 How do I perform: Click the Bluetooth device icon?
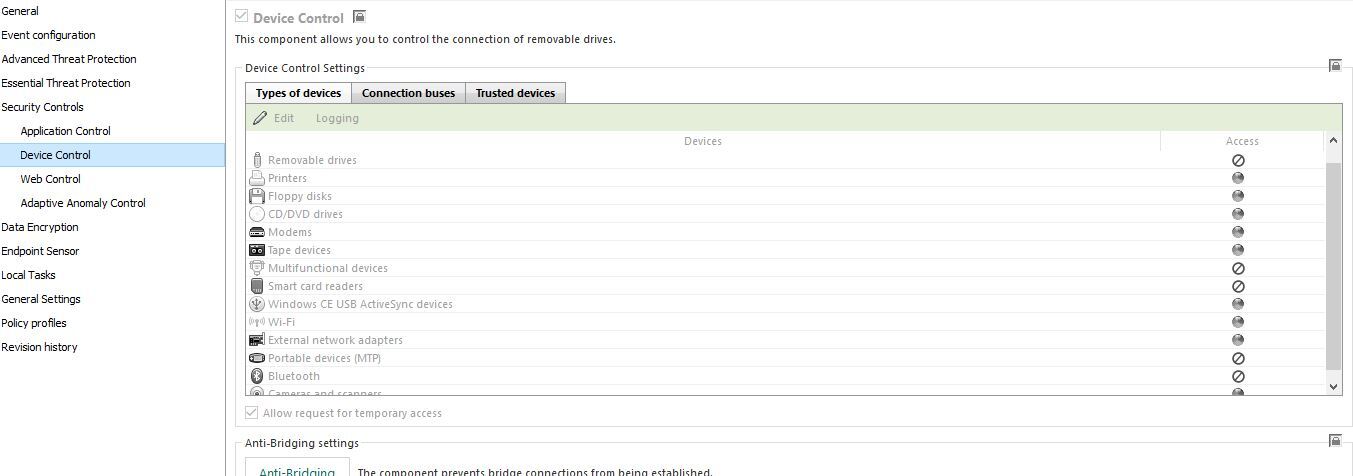(257, 376)
